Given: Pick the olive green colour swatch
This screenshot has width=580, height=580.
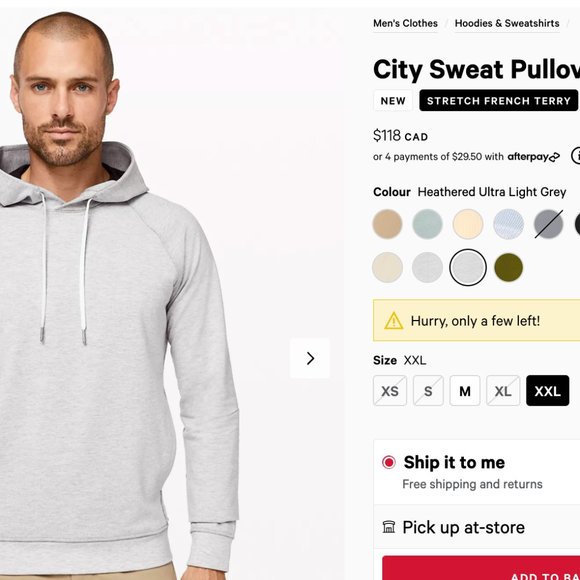Looking at the screenshot, I should [x=508, y=267].
